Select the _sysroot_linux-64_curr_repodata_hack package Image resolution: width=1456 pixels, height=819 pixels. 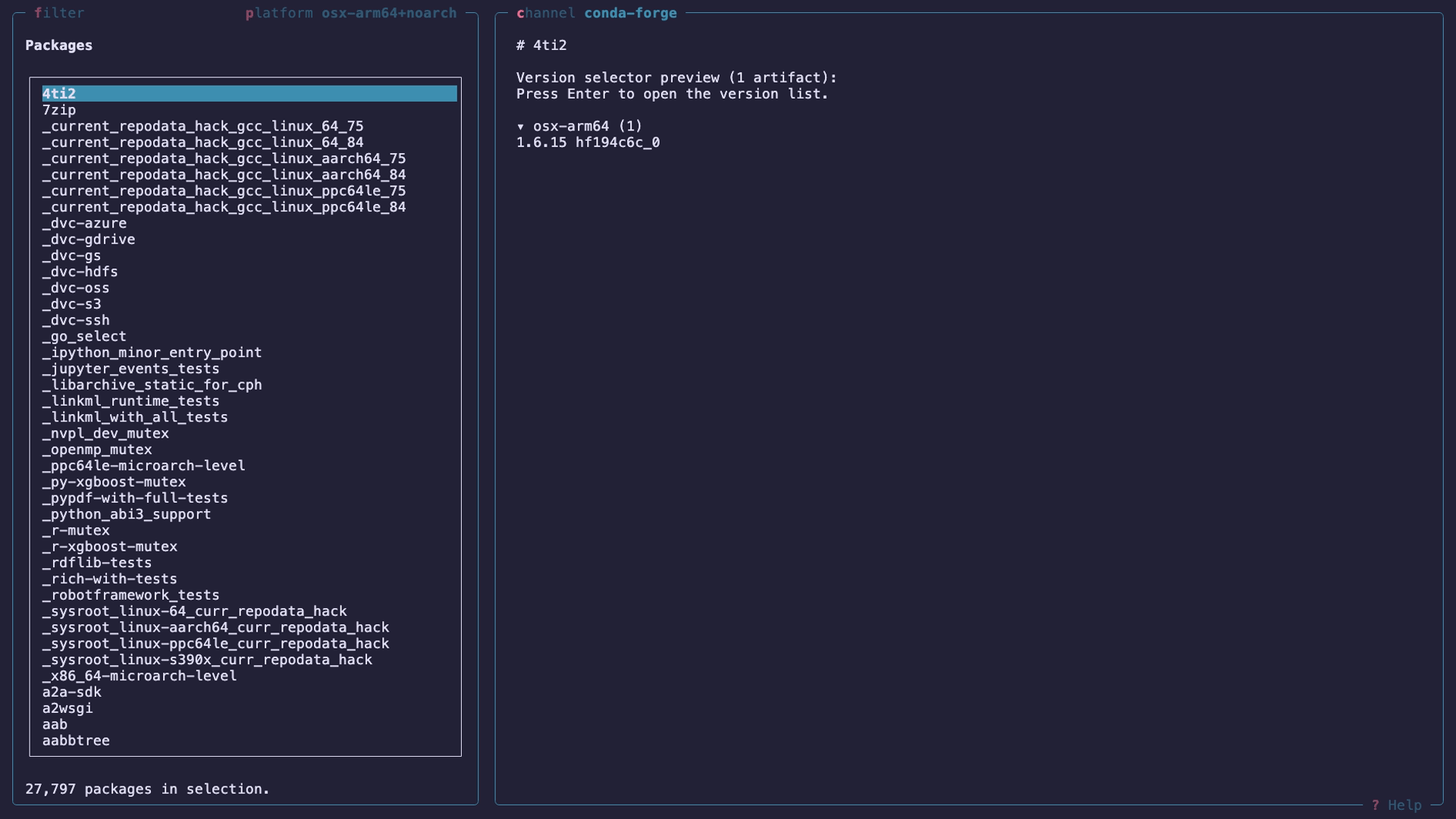tap(194, 610)
